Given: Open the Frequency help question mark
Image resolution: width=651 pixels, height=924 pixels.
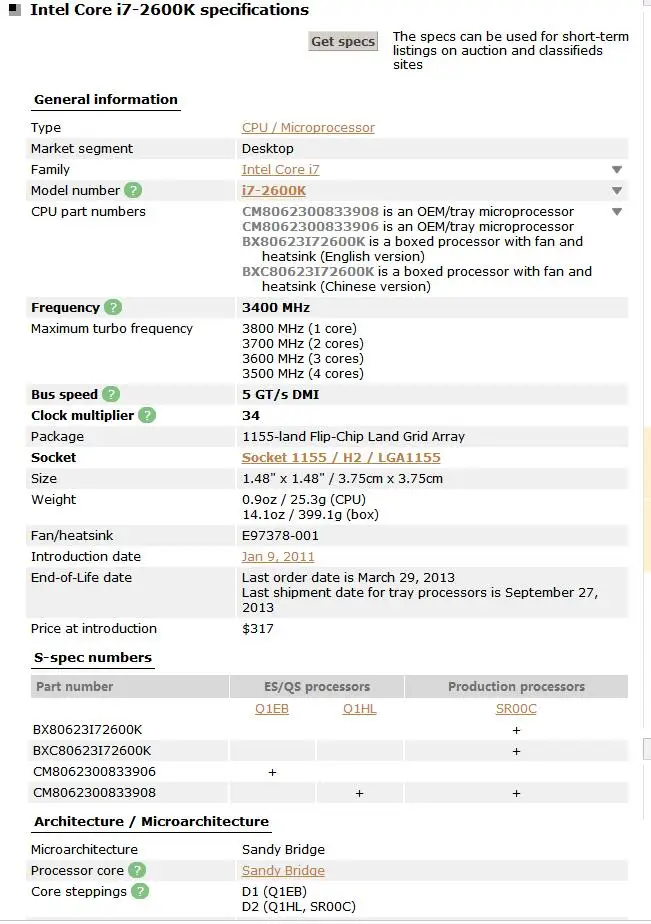Looking at the screenshot, I should [x=113, y=307].
